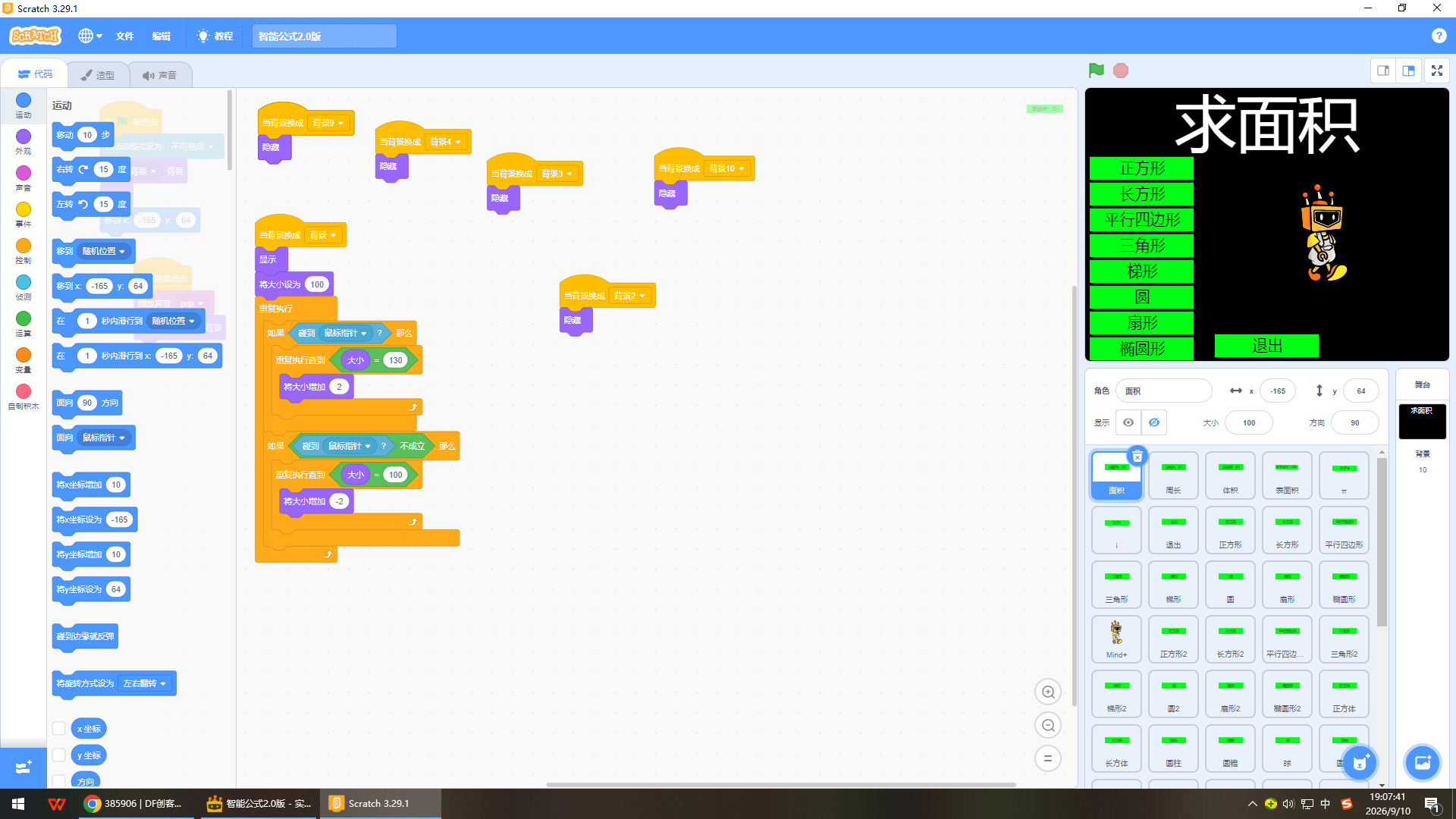Open the language globe dropdown
Image resolution: width=1456 pixels, height=819 pixels.
(x=89, y=36)
